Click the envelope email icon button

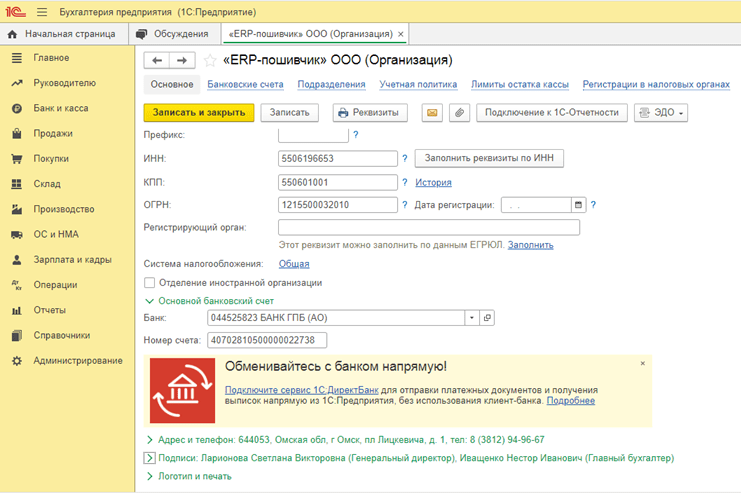pyautogui.click(x=432, y=113)
